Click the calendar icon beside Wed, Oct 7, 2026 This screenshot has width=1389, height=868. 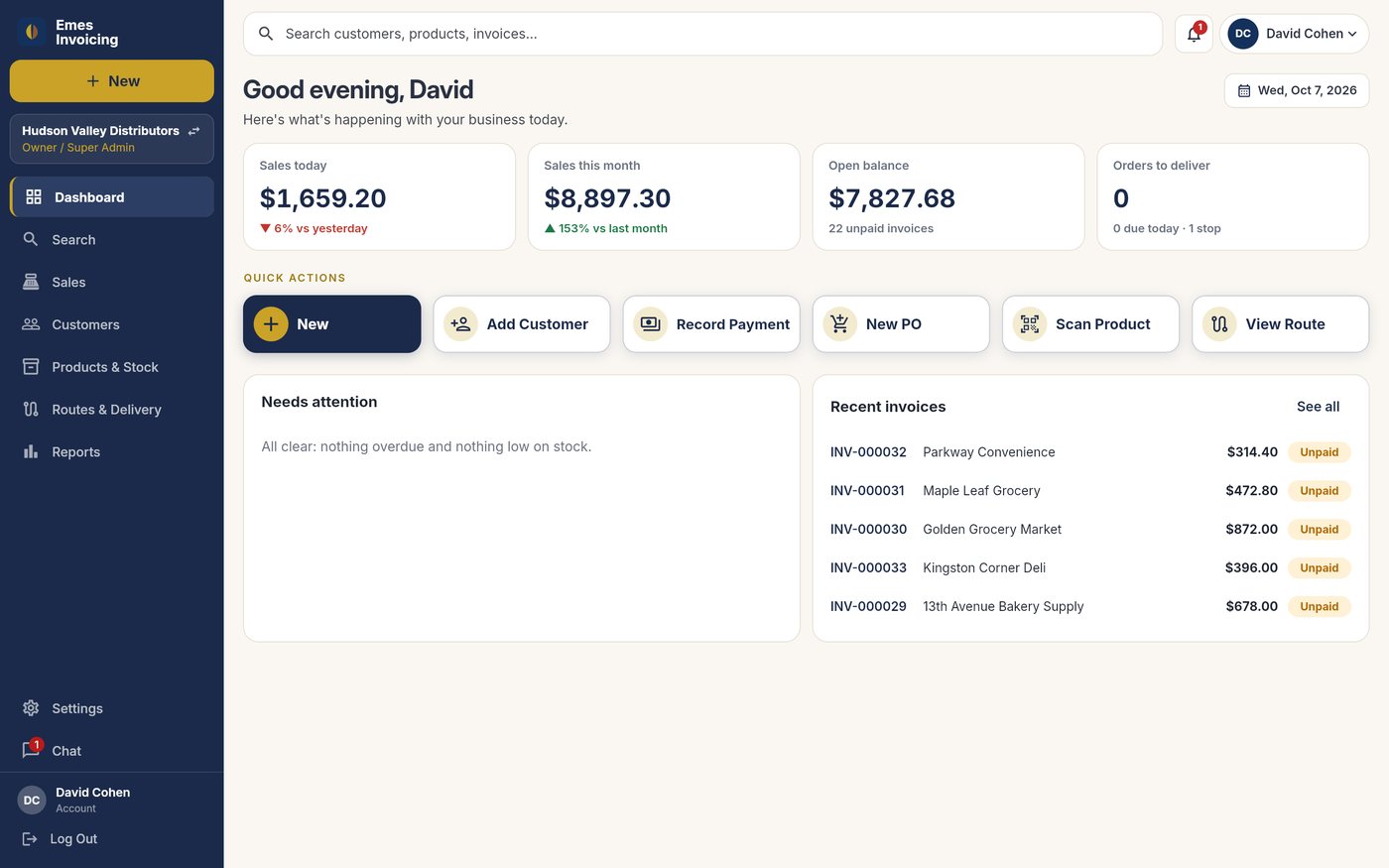coord(1244,90)
